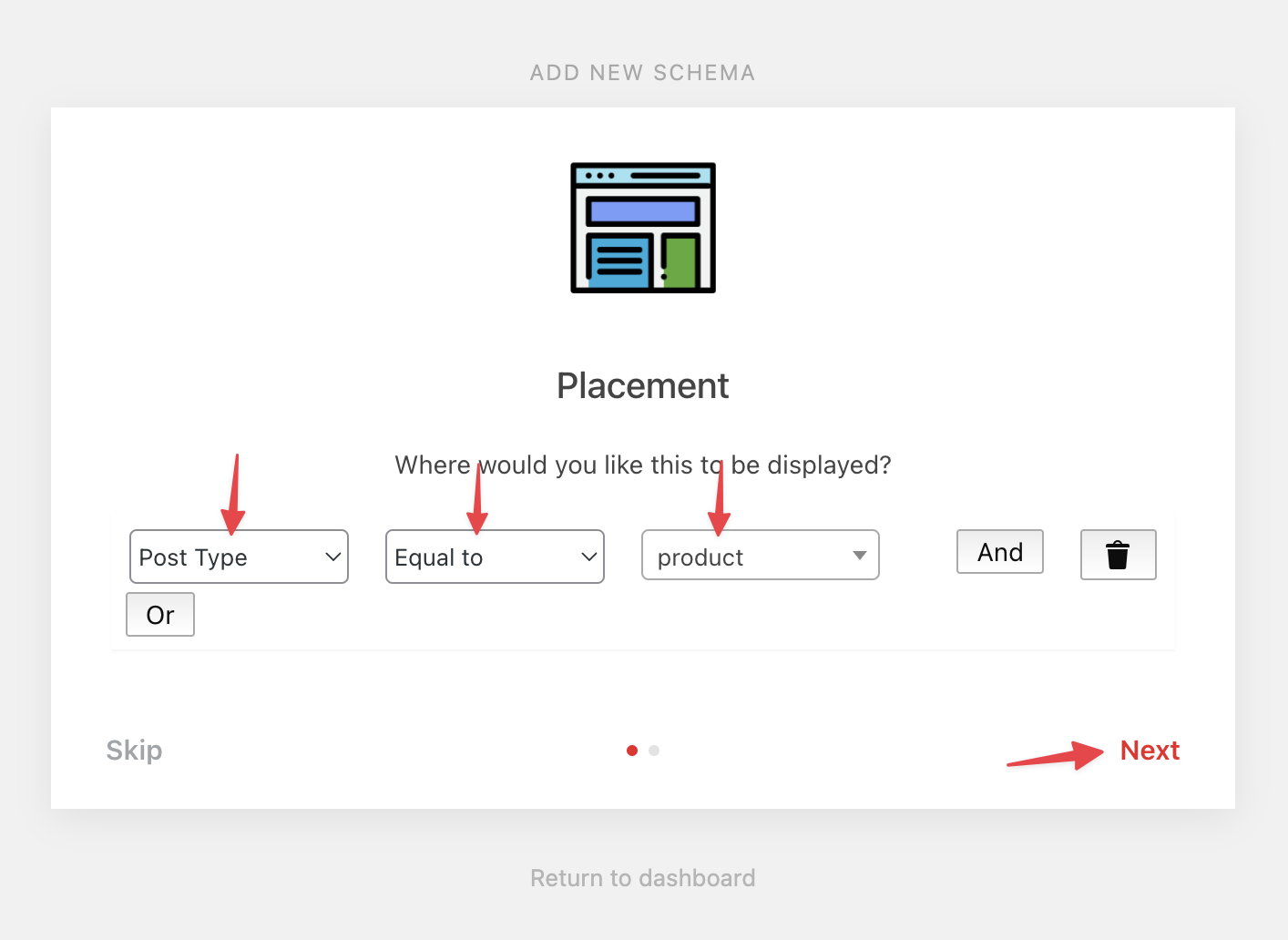Go to the Next step

point(1150,751)
